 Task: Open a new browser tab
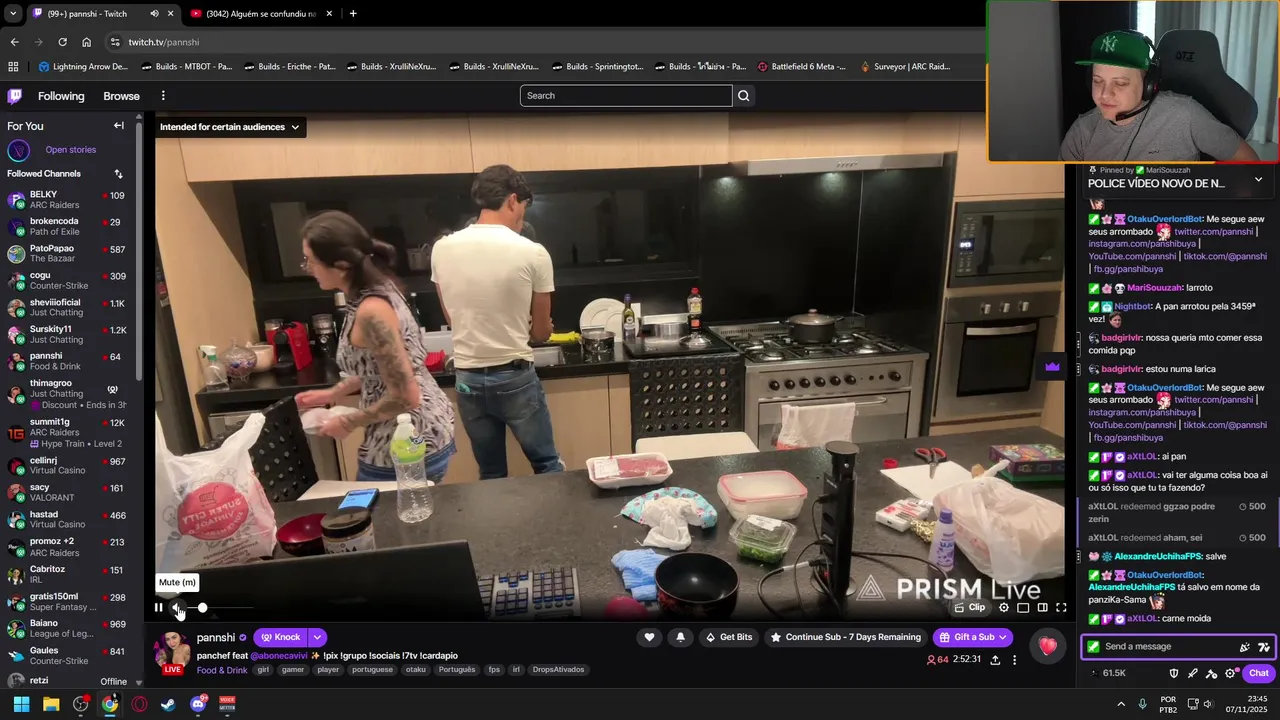353,14
